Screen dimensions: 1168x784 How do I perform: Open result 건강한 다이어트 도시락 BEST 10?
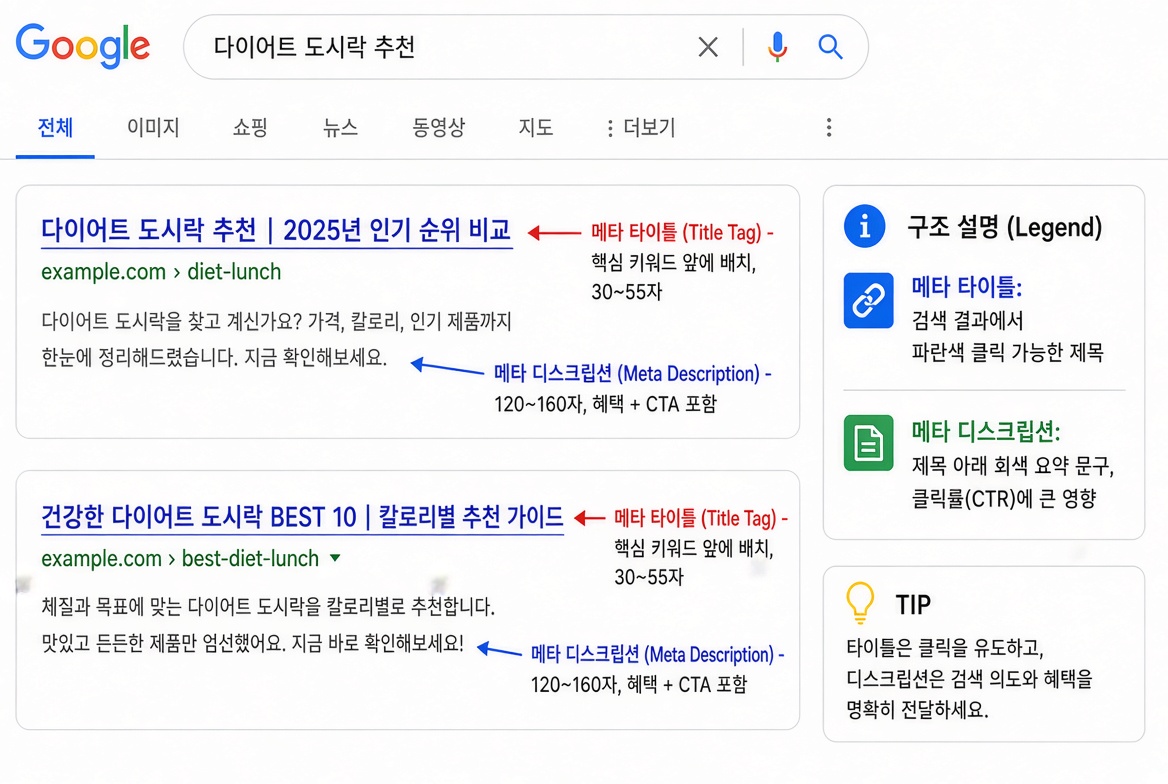tap(302, 516)
